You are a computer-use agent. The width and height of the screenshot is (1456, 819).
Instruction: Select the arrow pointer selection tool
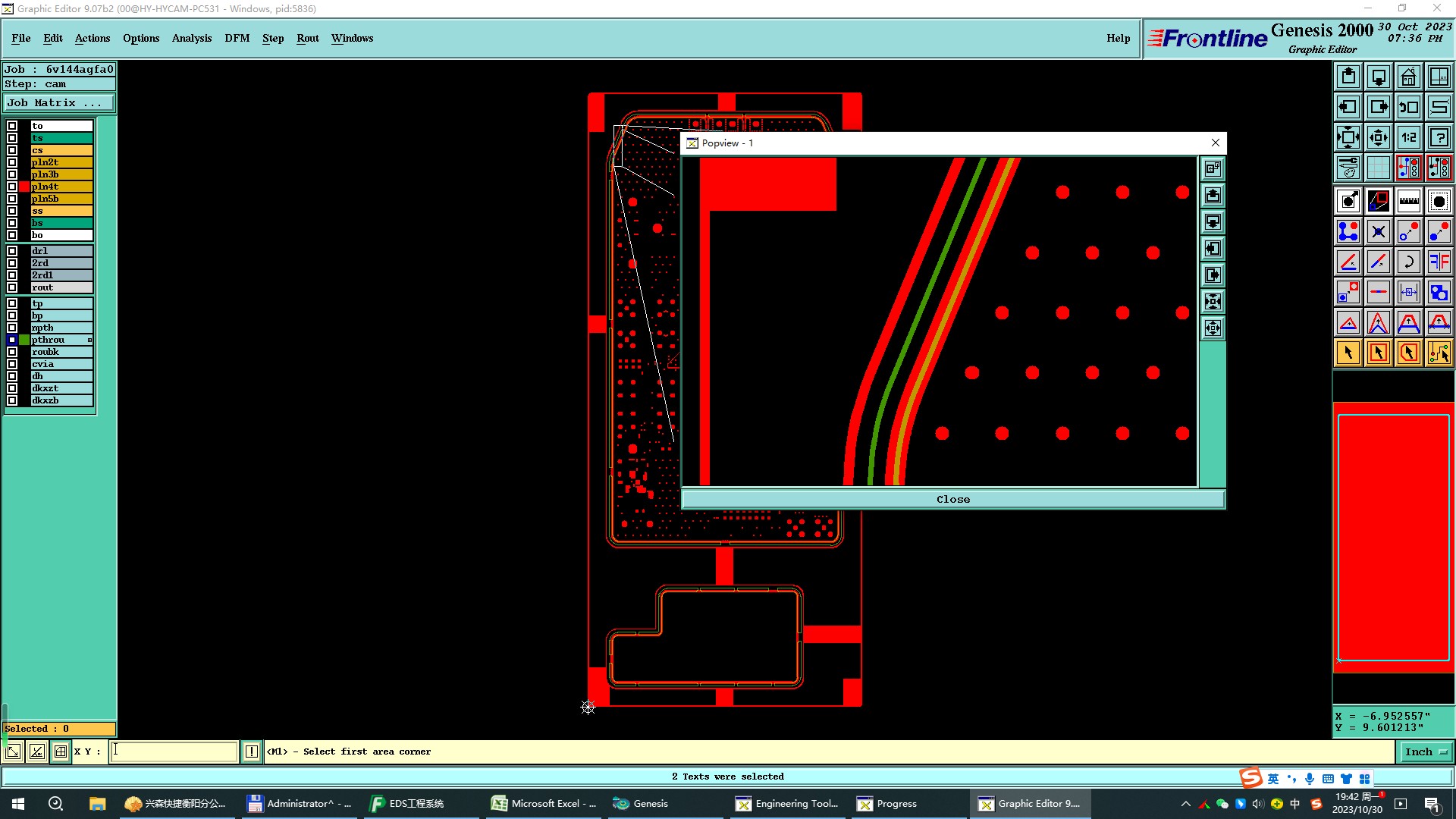tap(1348, 353)
